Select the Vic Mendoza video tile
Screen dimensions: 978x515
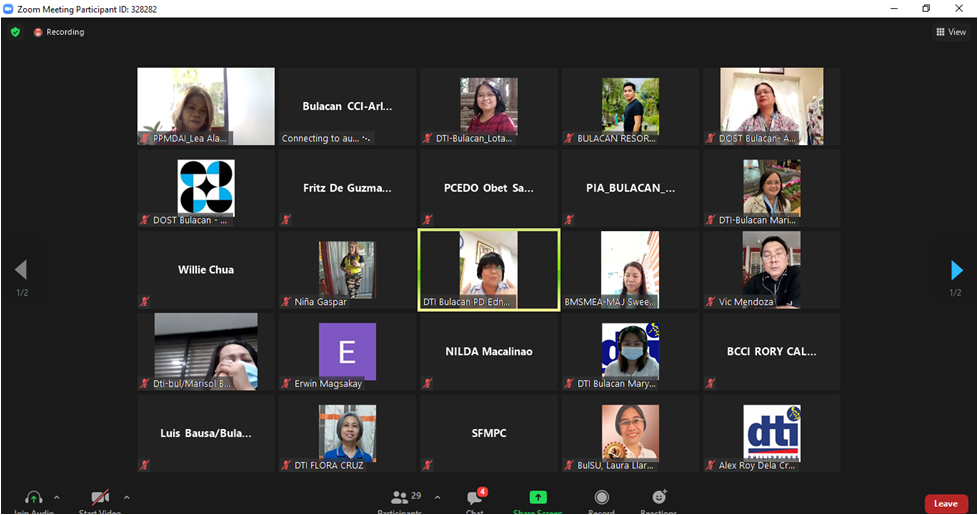click(772, 270)
